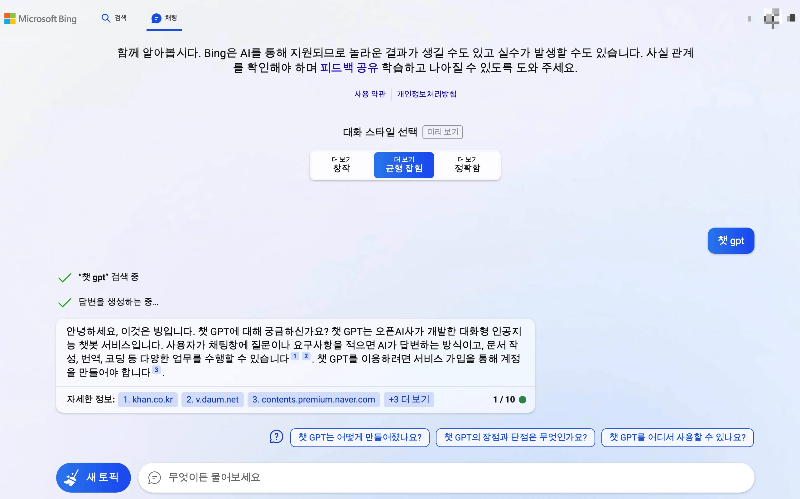Click the 답변을 생성하는 중 status line
The height and width of the screenshot is (499, 800).
click(x=118, y=302)
